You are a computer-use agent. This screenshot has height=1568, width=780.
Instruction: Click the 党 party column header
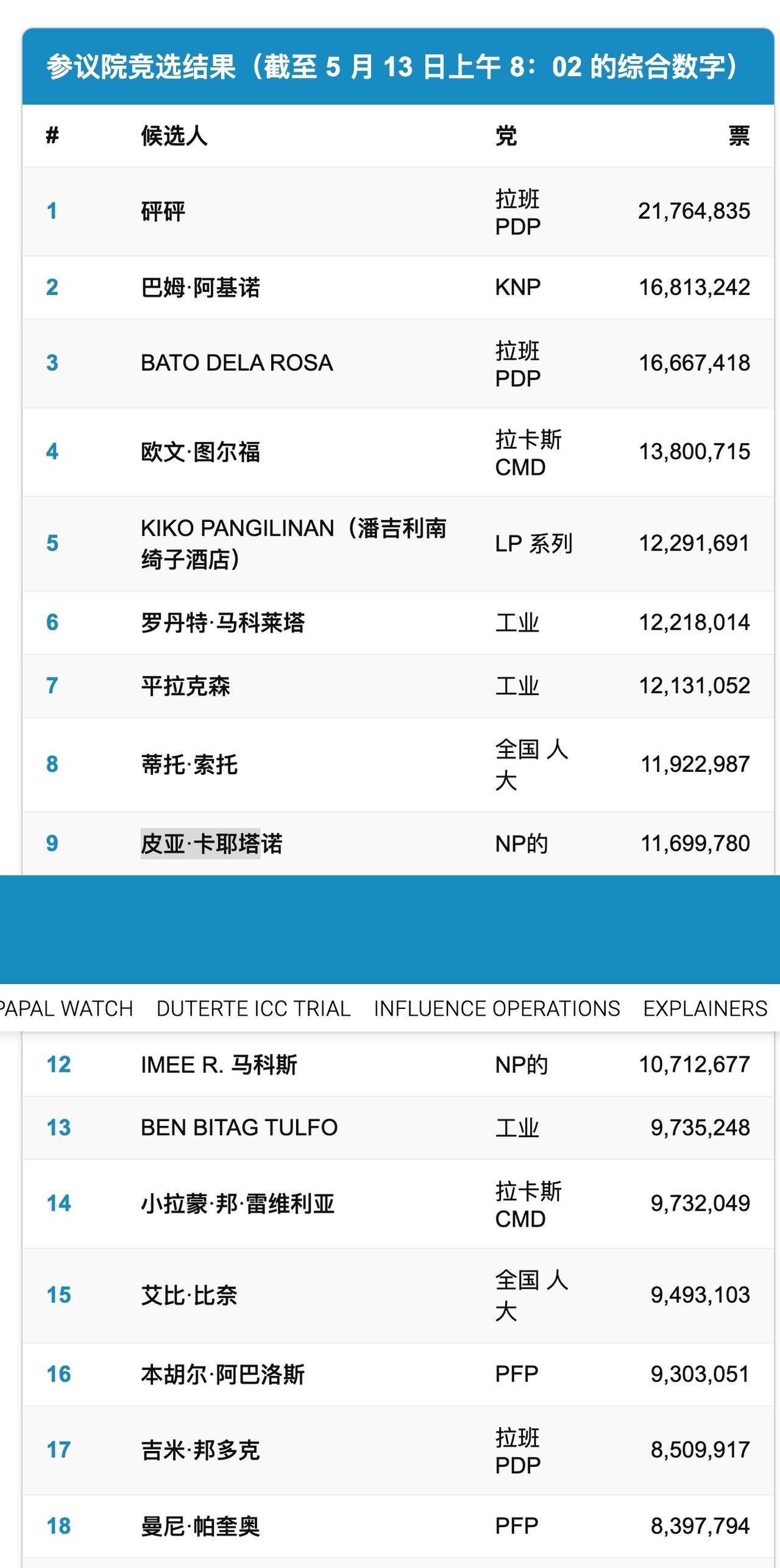pos(506,135)
